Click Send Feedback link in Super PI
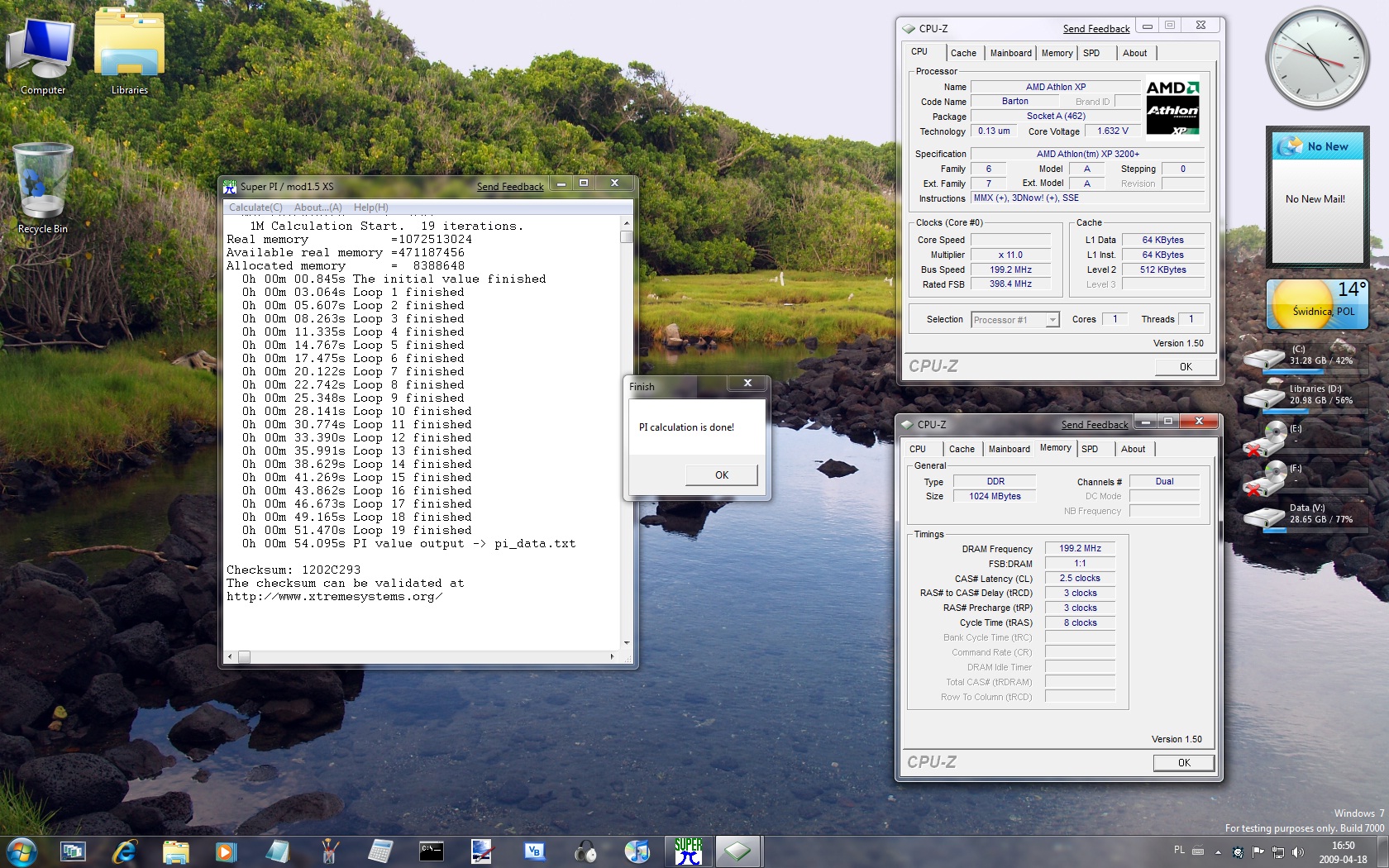The height and width of the screenshot is (868, 1389). click(x=510, y=187)
